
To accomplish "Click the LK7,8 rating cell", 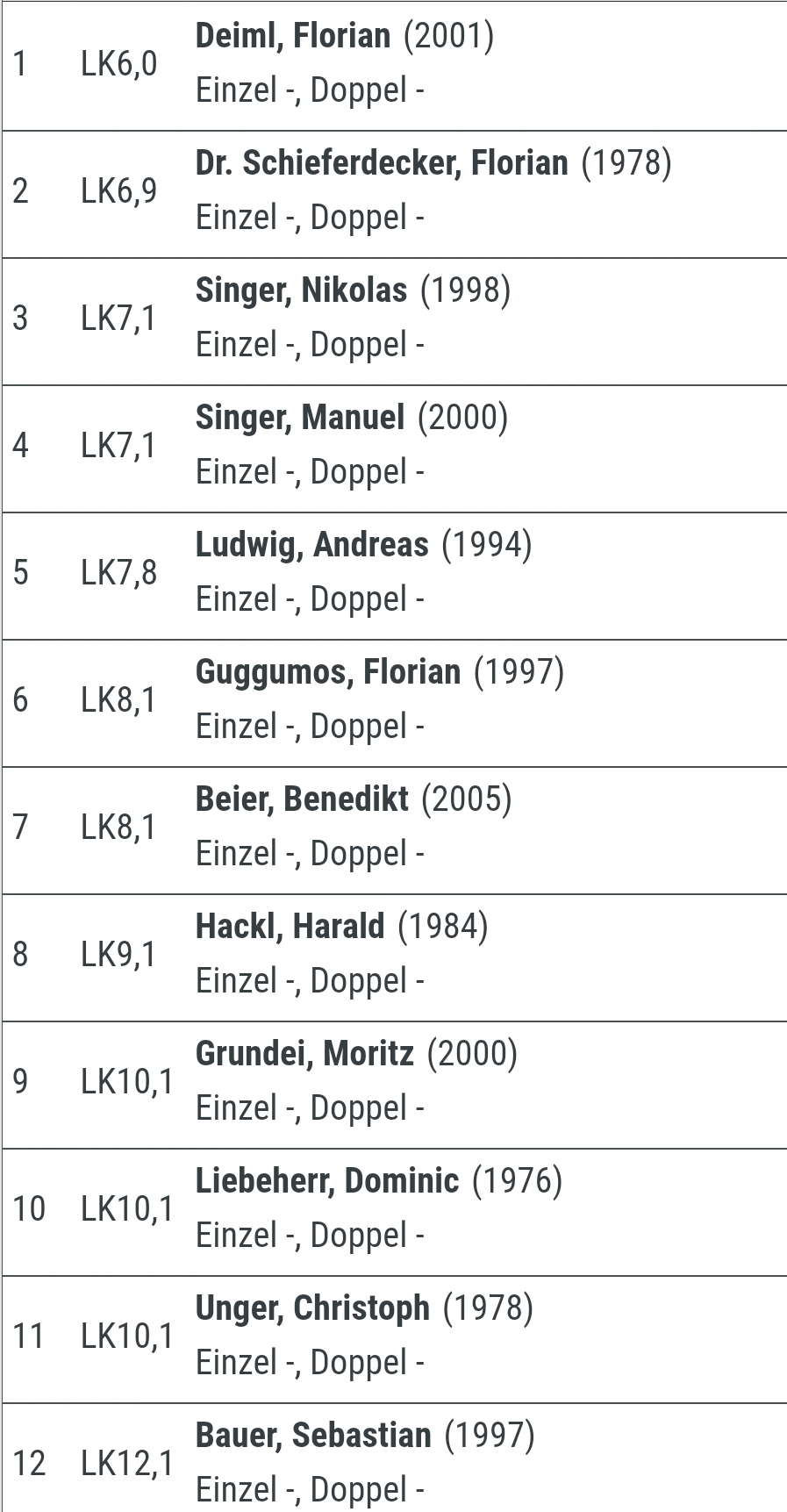I will coord(118,573).
